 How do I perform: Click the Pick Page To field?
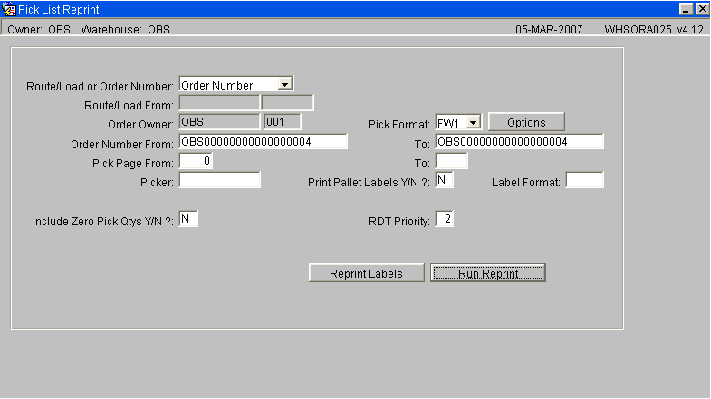pyautogui.click(x=452, y=161)
